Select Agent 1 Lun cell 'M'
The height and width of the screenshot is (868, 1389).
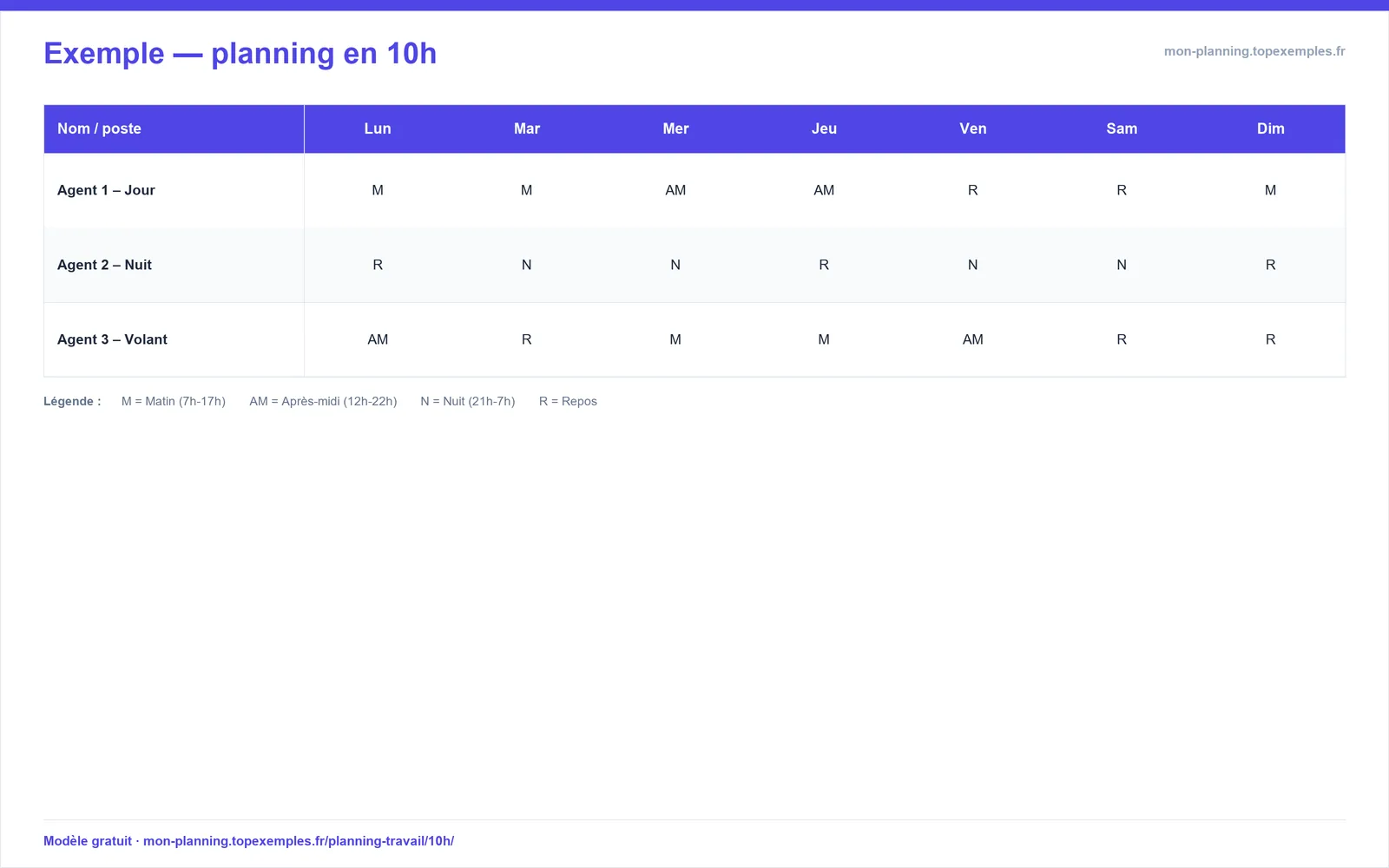click(378, 190)
